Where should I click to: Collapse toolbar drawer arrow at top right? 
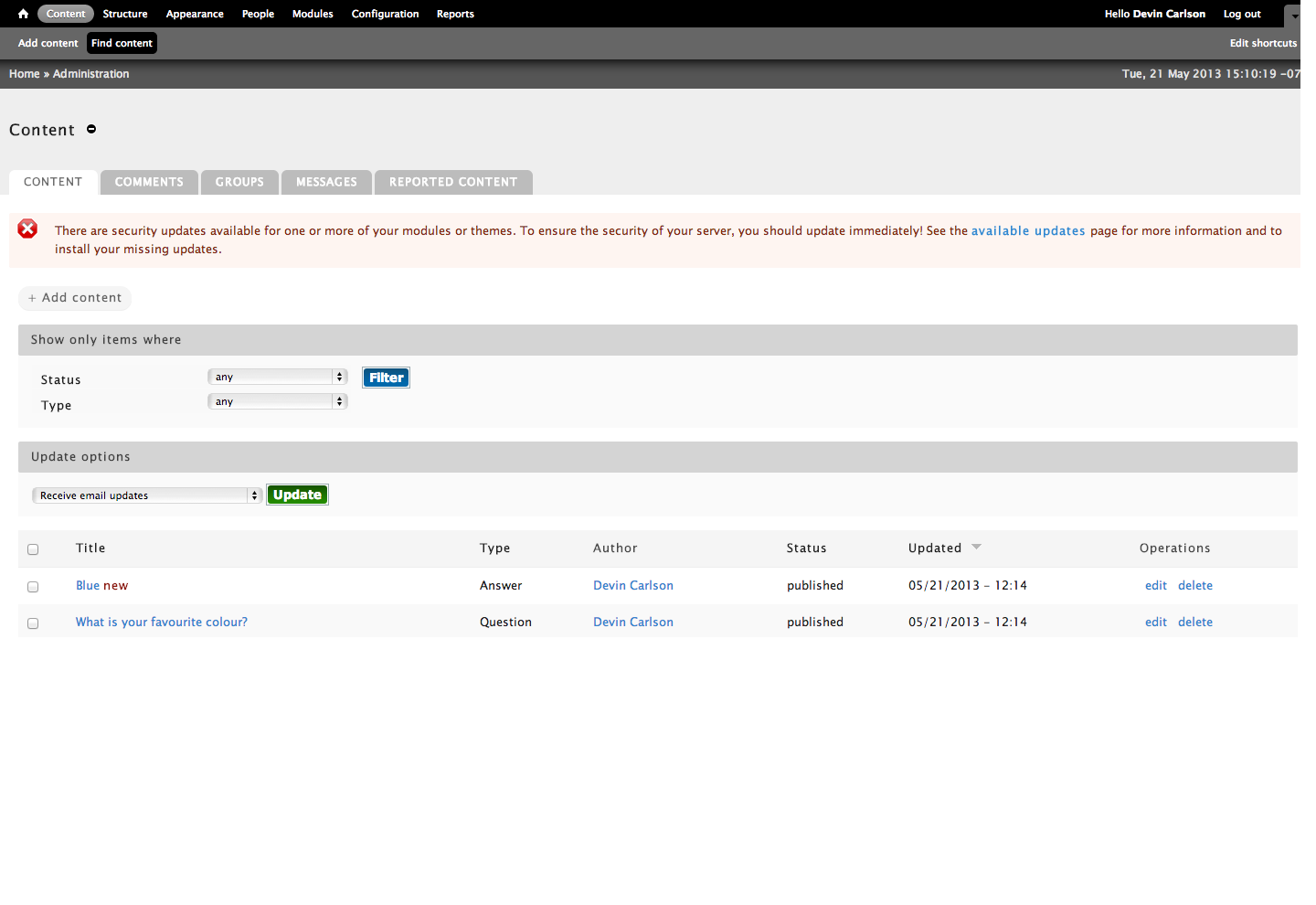[1293, 16]
